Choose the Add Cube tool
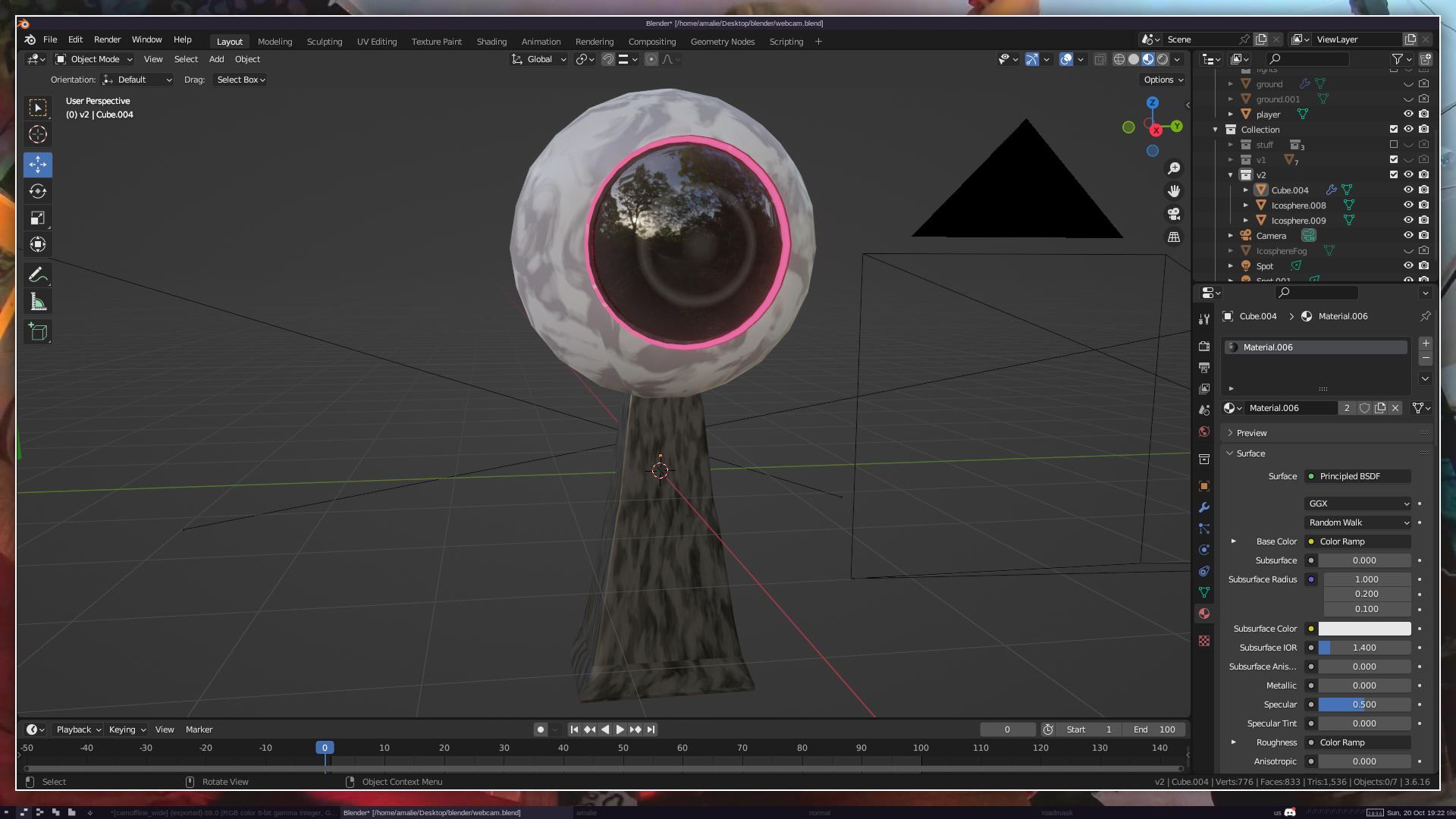Screen dimensions: 1456x819 pos(38,331)
